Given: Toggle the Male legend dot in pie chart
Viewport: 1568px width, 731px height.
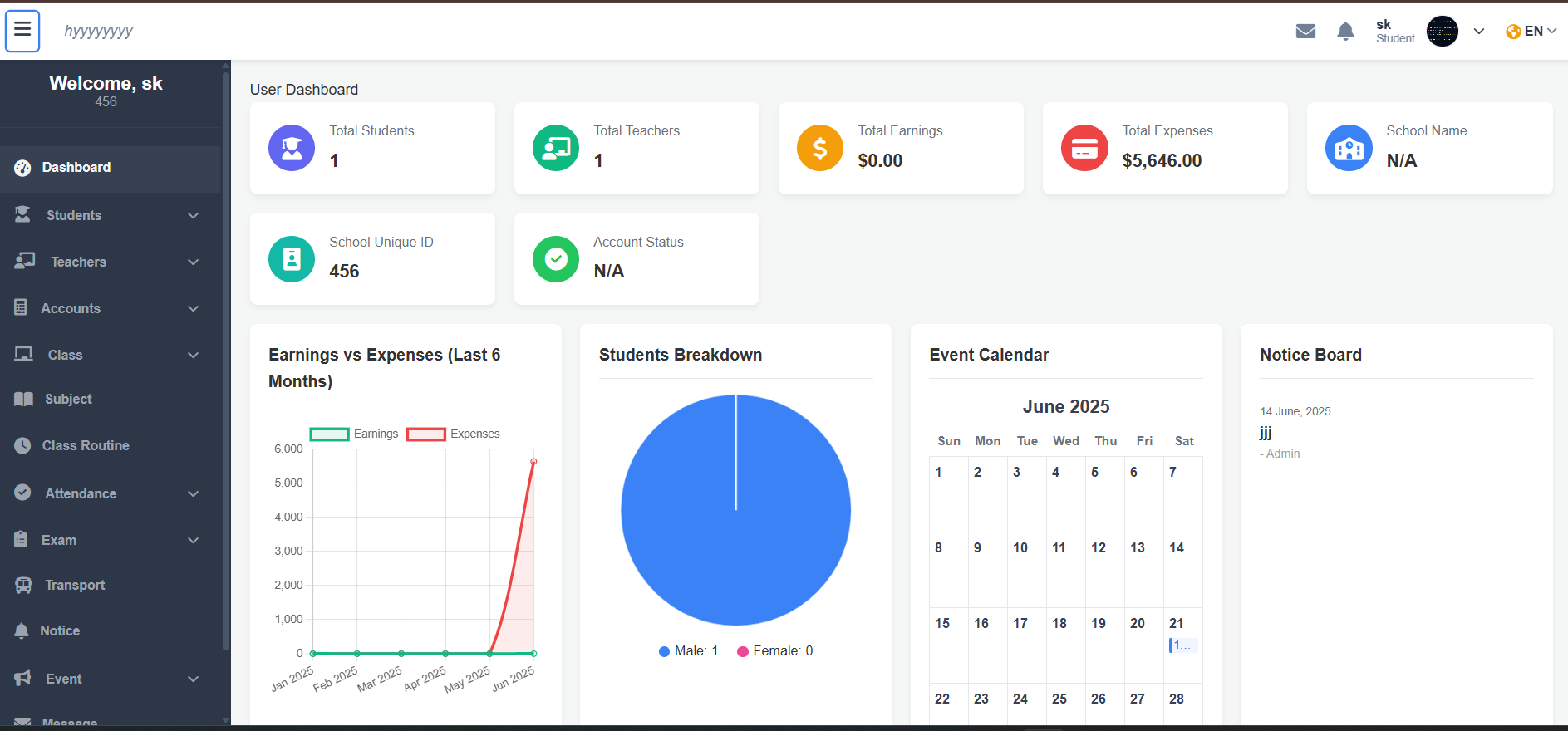Looking at the screenshot, I should click(x=664, y=651).
